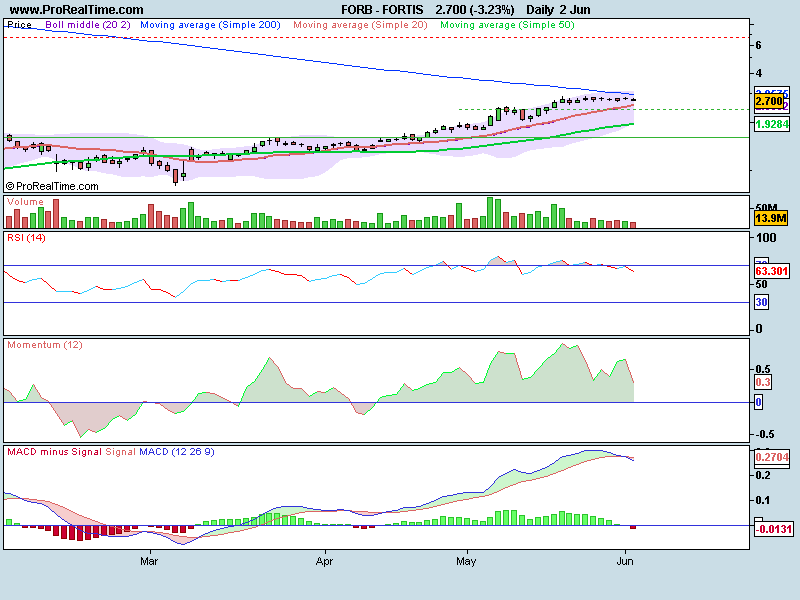This screenshot has height=600, width=800.
Task: Select the Price legend label
Action: click(x=19, y=24)
